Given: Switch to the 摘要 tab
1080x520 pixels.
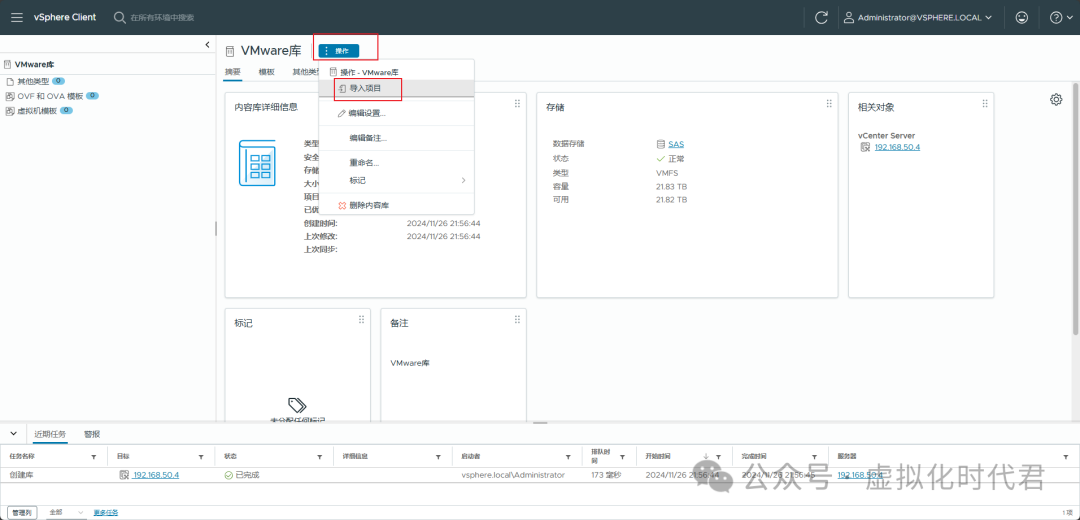Looking at the screenshot, I should (x=233, y=72).
